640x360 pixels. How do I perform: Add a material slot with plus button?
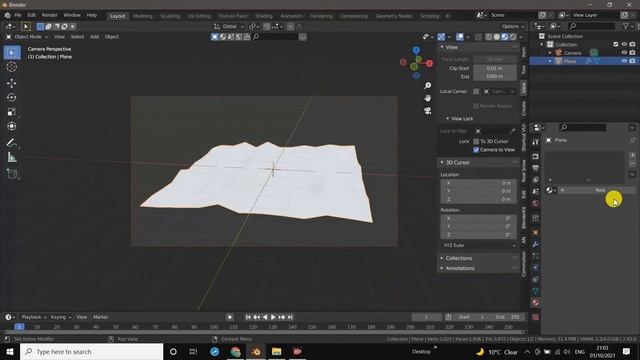point(632,155)
